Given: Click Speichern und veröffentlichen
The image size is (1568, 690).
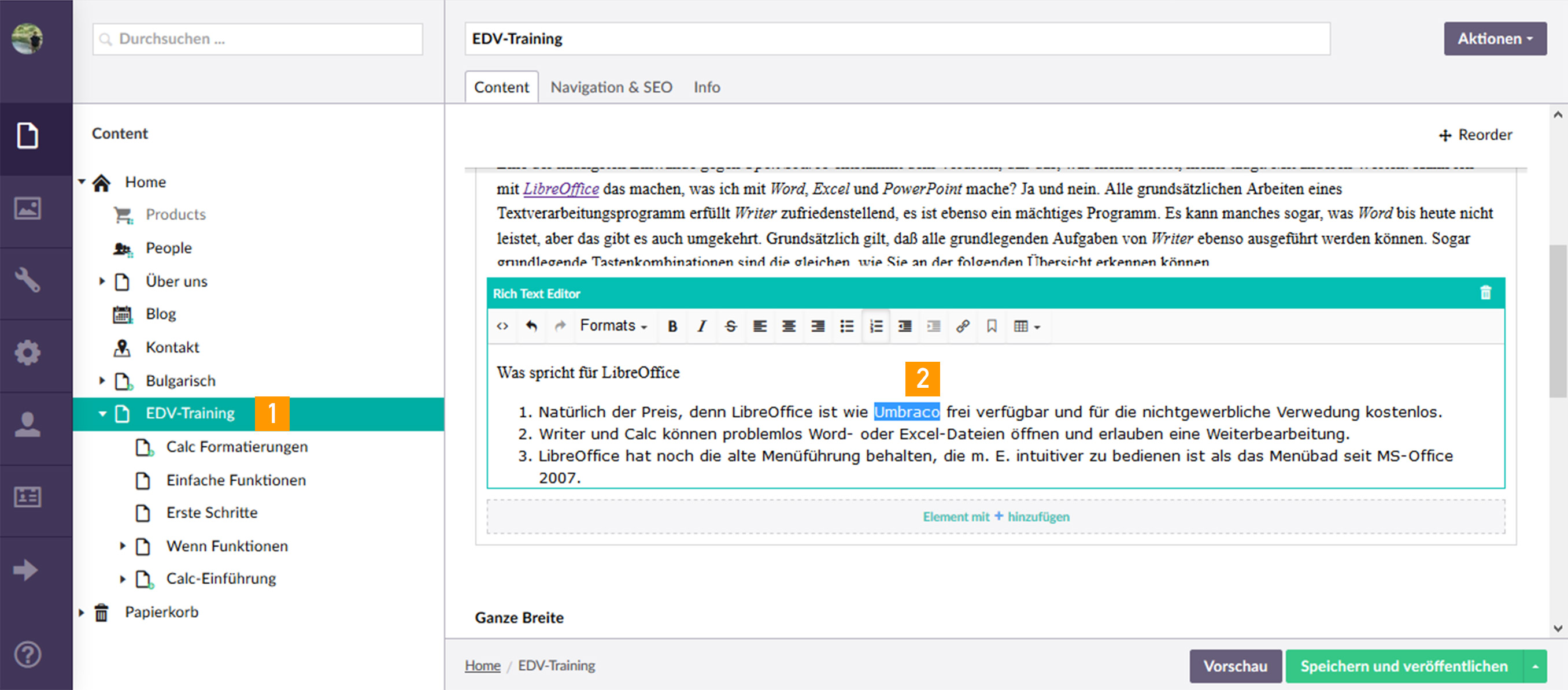Looking at the screenshot, I should pos(1404,666).
